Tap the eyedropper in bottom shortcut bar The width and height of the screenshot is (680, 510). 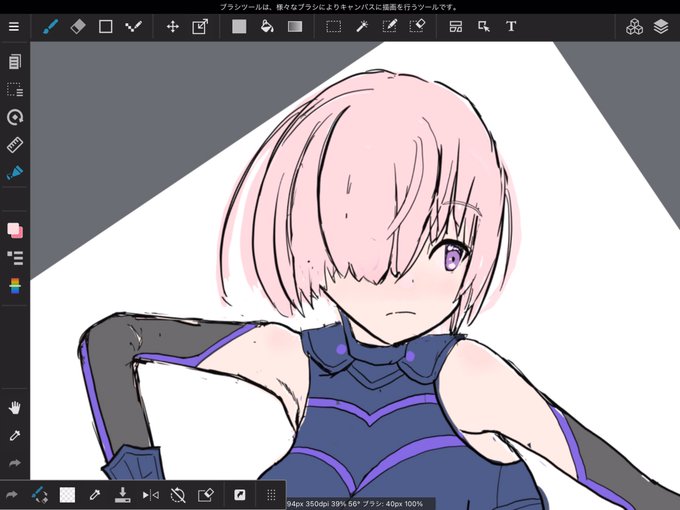tap(95, 494)
